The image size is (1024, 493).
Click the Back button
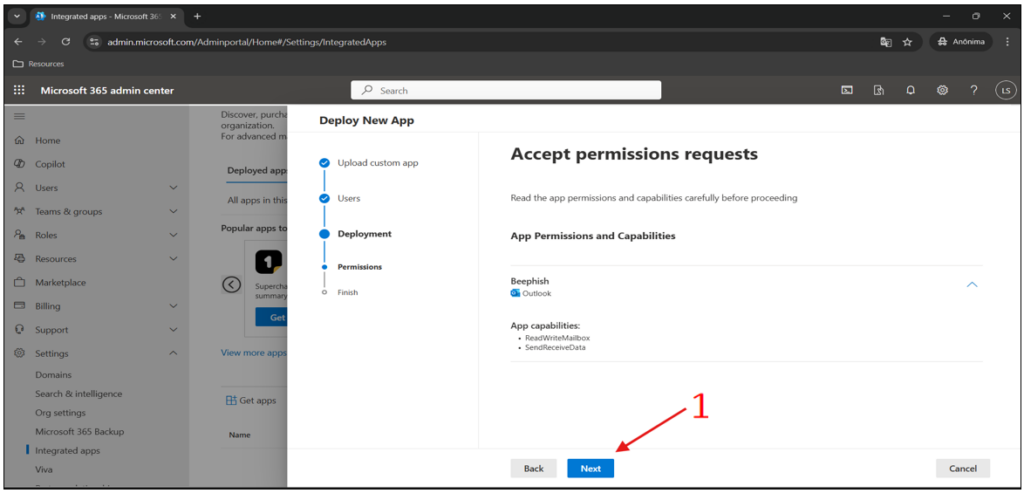(534, 468)
